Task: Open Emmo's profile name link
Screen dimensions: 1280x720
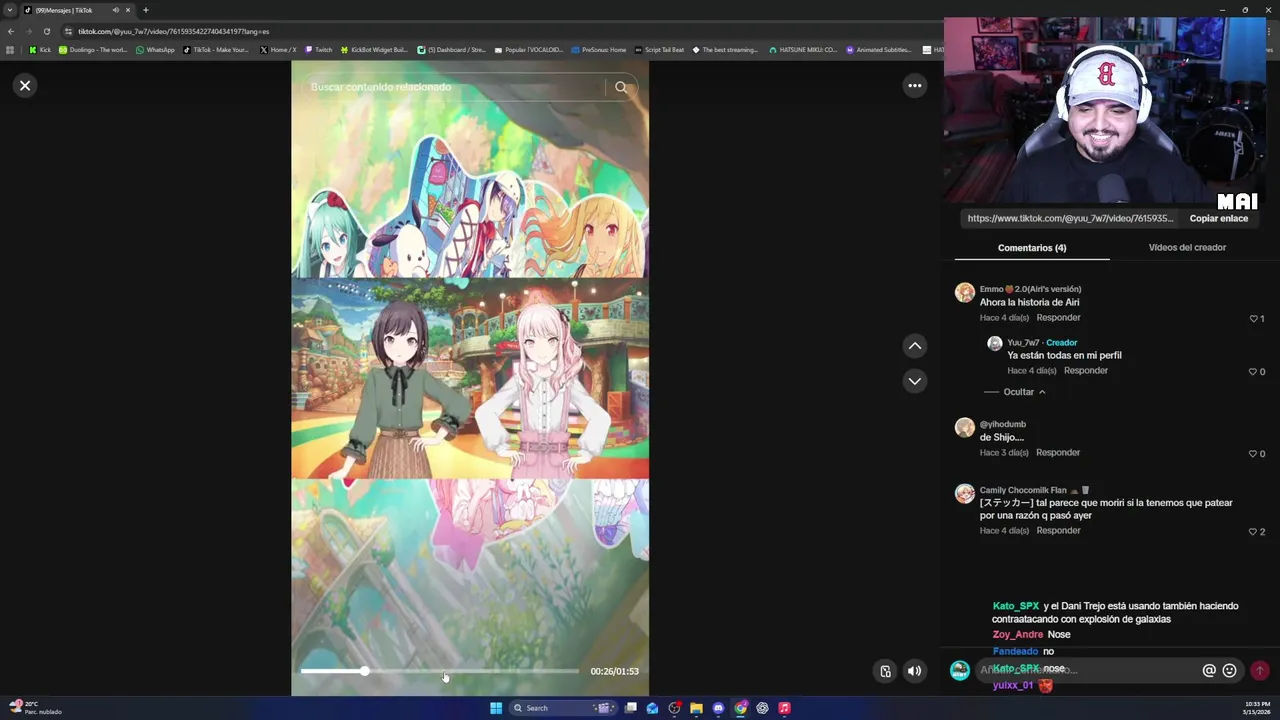Action: tap(1030, 289)
